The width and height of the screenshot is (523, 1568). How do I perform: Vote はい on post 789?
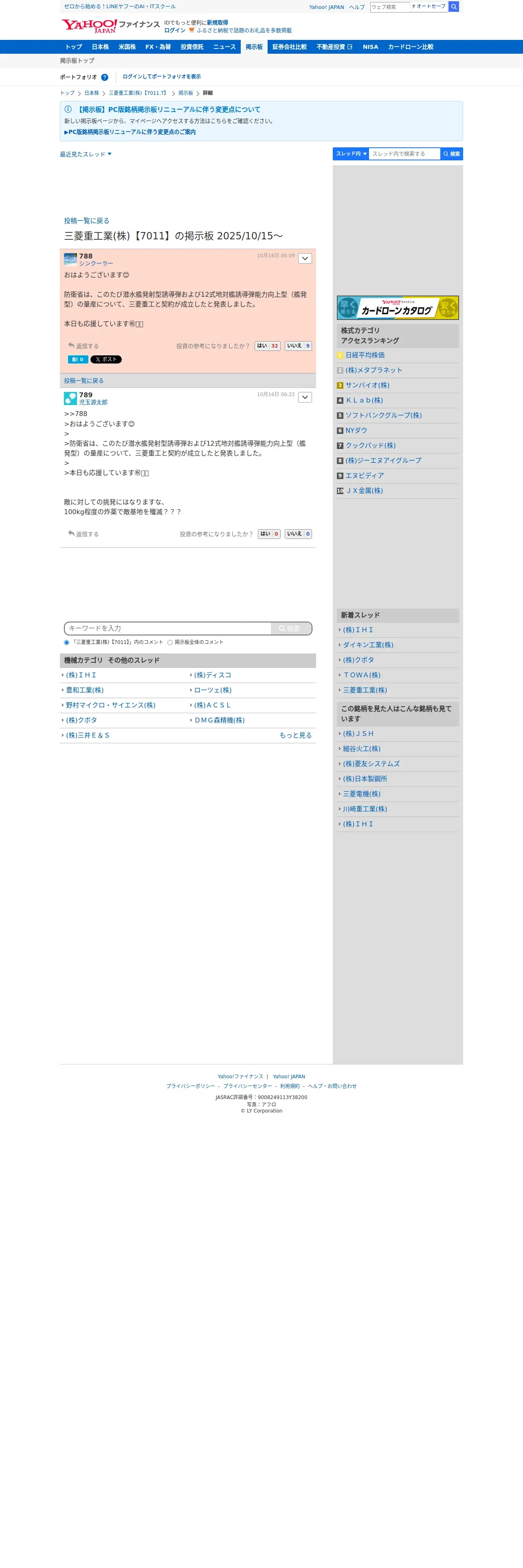[x=269, y=534]
